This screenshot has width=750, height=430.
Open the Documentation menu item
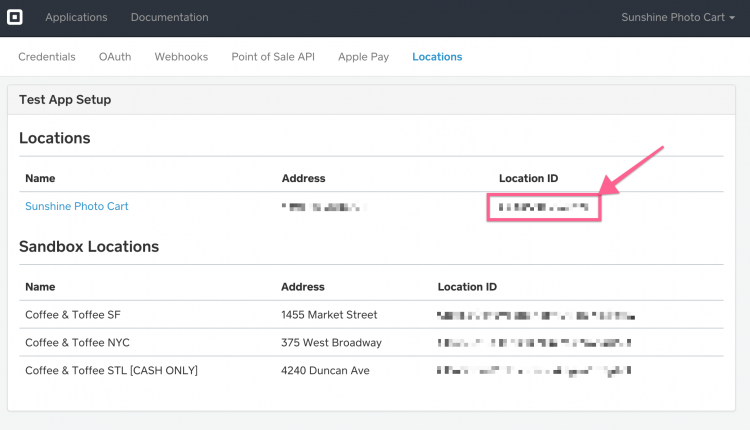click(169, 17)
